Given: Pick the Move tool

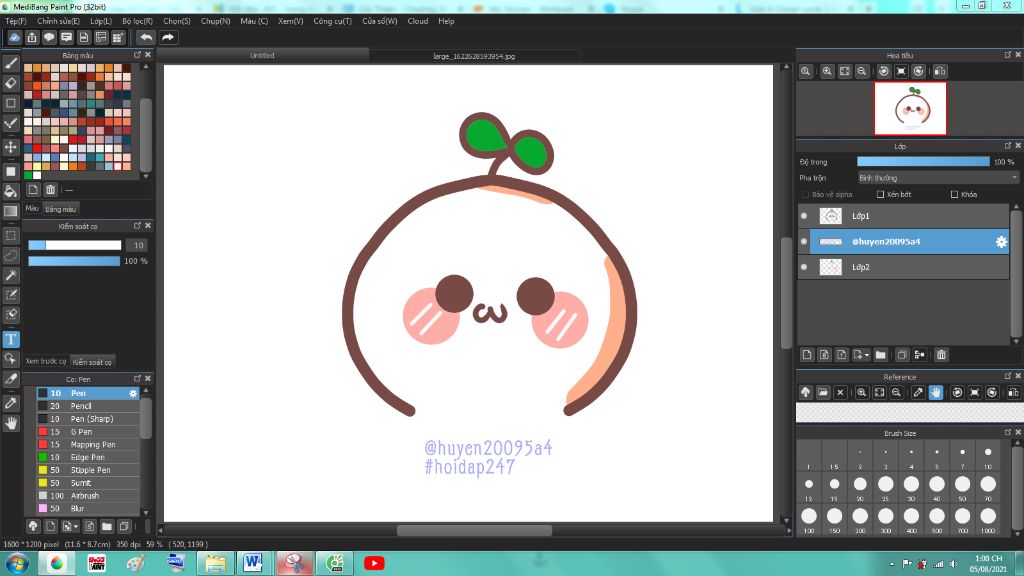Looking at the screenshot, I should pyautogui.click(x=11, y=147).
